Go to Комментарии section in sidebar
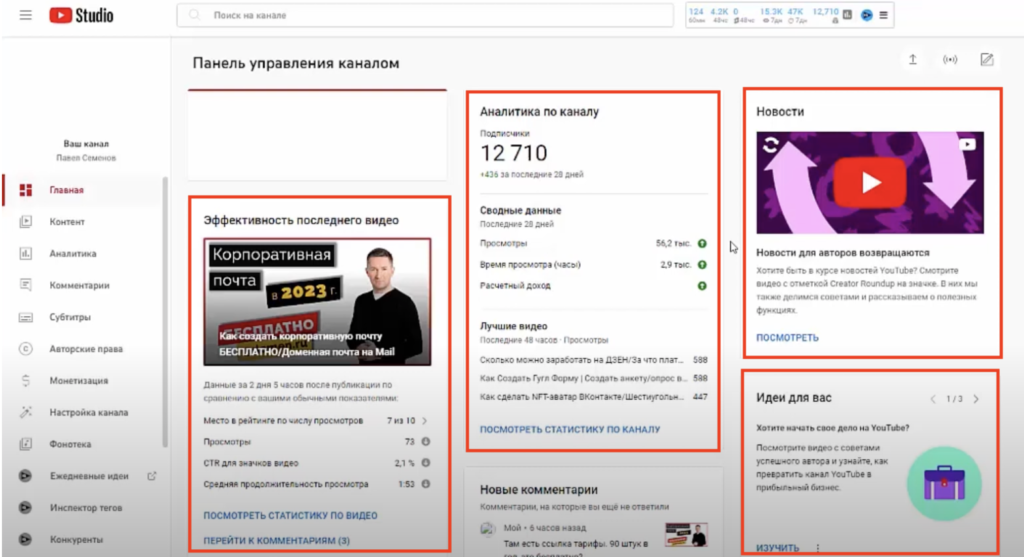Image resolution: width=1024 pixels, height=557 pixels. (79, 286)
